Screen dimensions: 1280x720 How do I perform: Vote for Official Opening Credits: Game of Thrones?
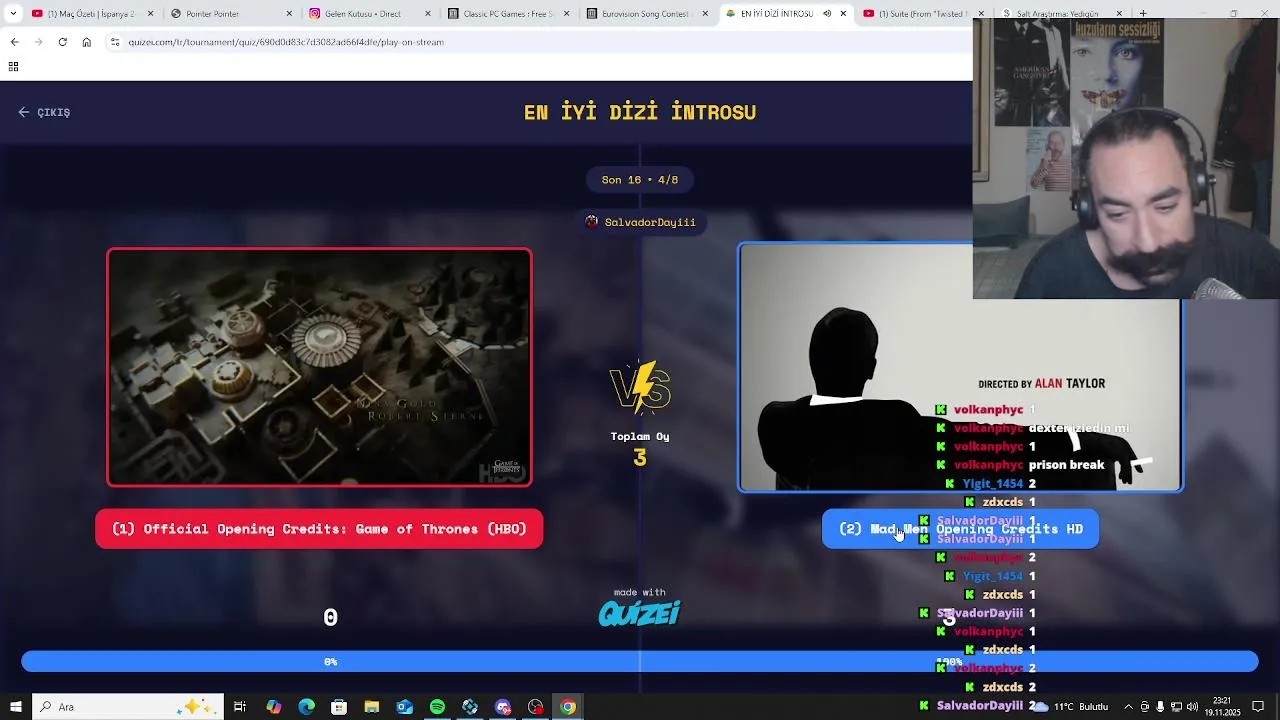tap(319, 529)
